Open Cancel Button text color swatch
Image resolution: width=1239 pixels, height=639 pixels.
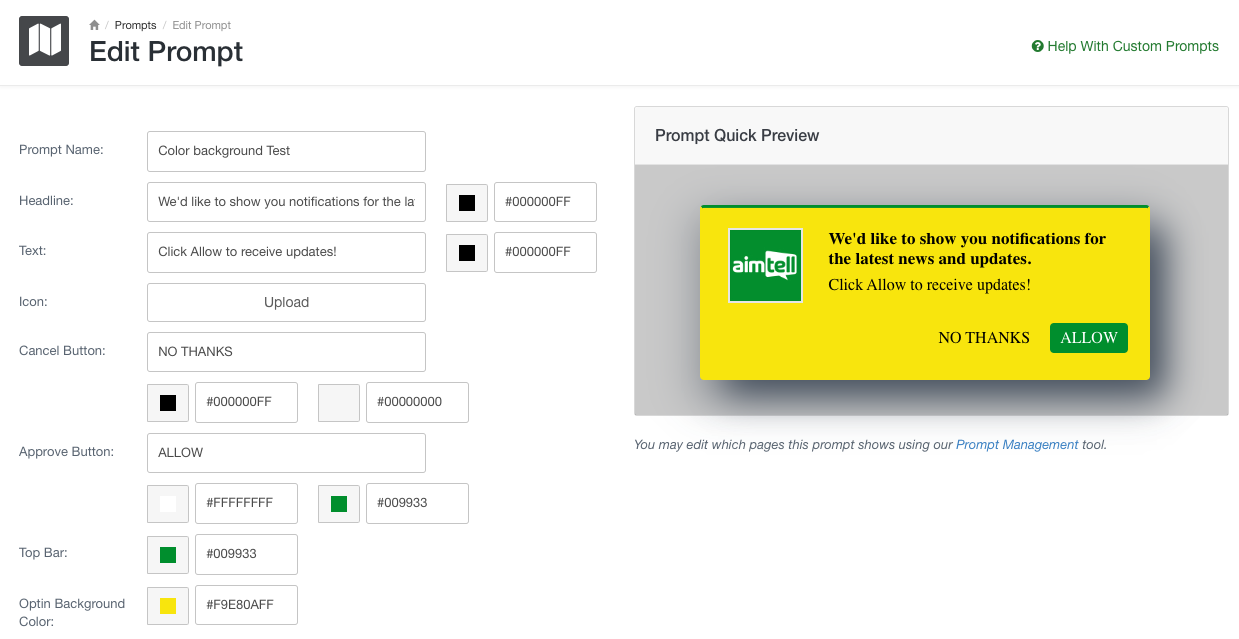pos(168,403)
